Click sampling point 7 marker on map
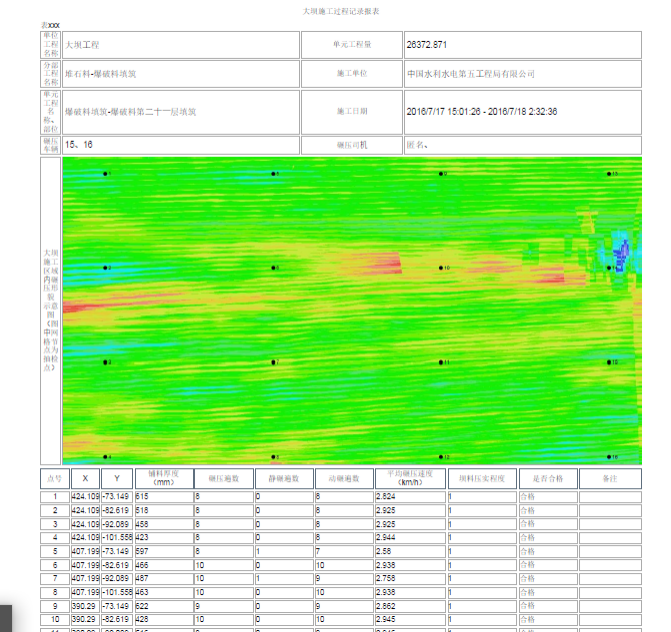 [273, 362]
